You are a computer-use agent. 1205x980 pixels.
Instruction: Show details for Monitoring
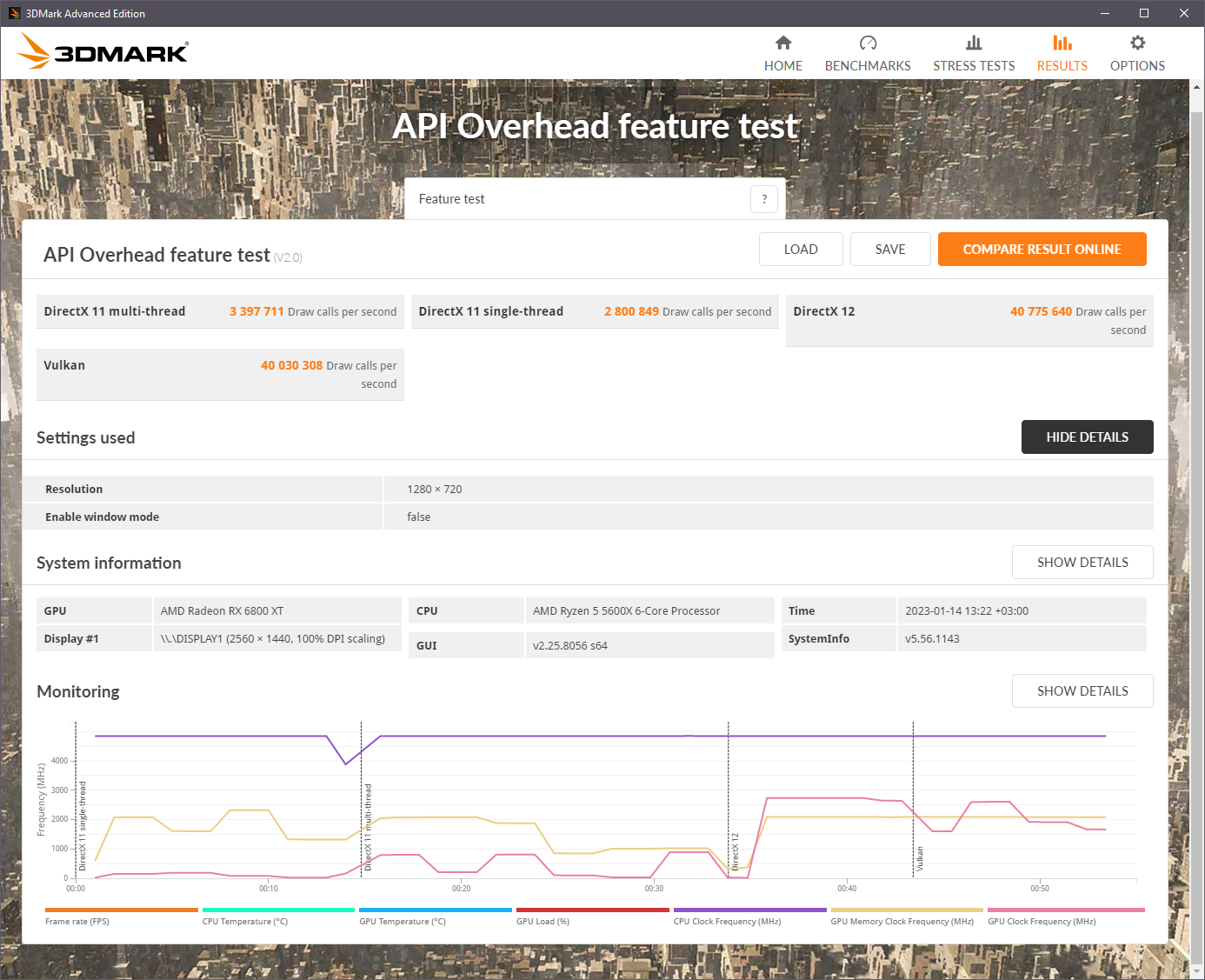1082,691
